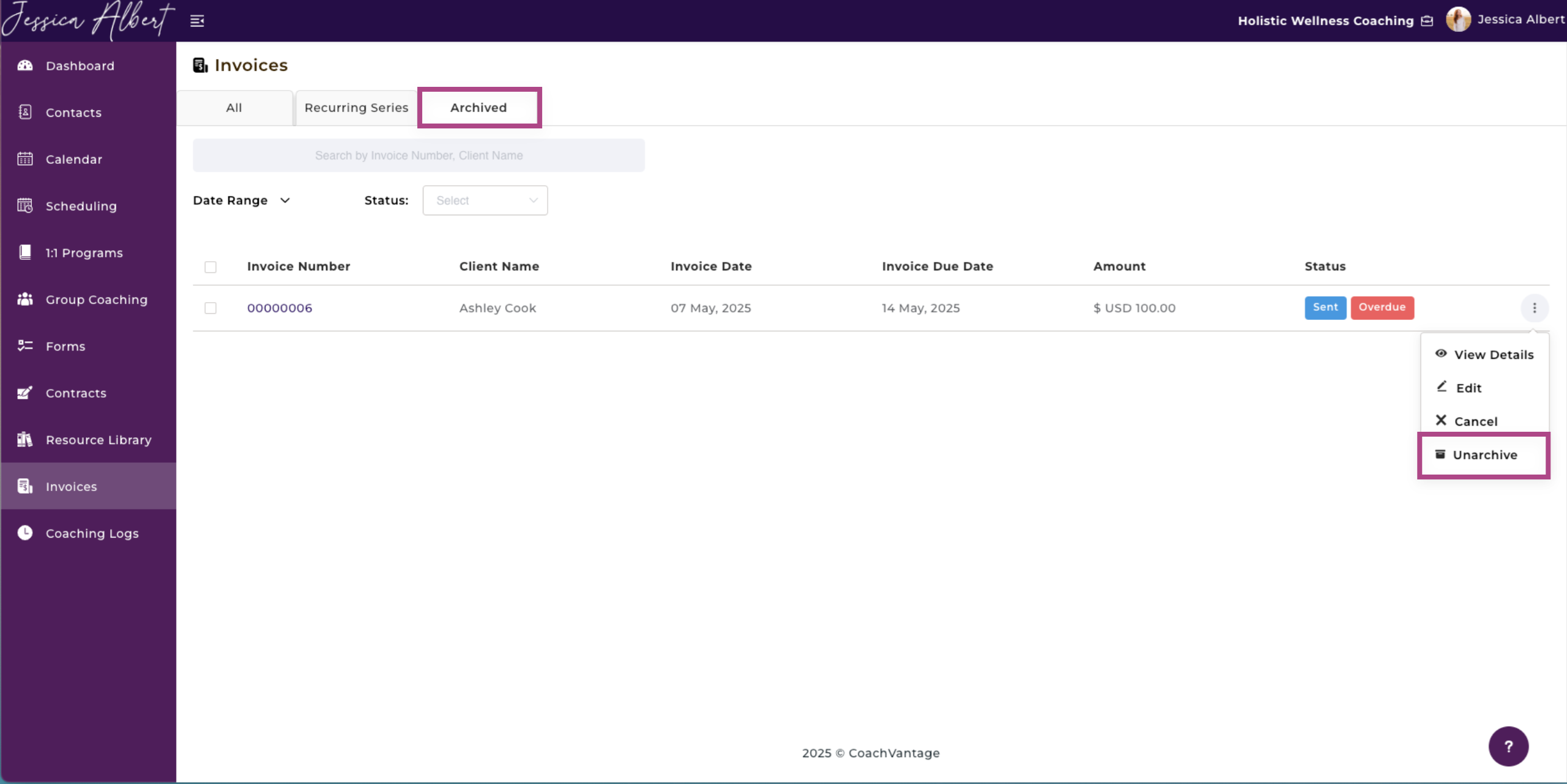Image resolution: width=1567 pixels, height=784 pixels.
Task: Choose View Details from the context menu
Action: (x=1484, y=355)
